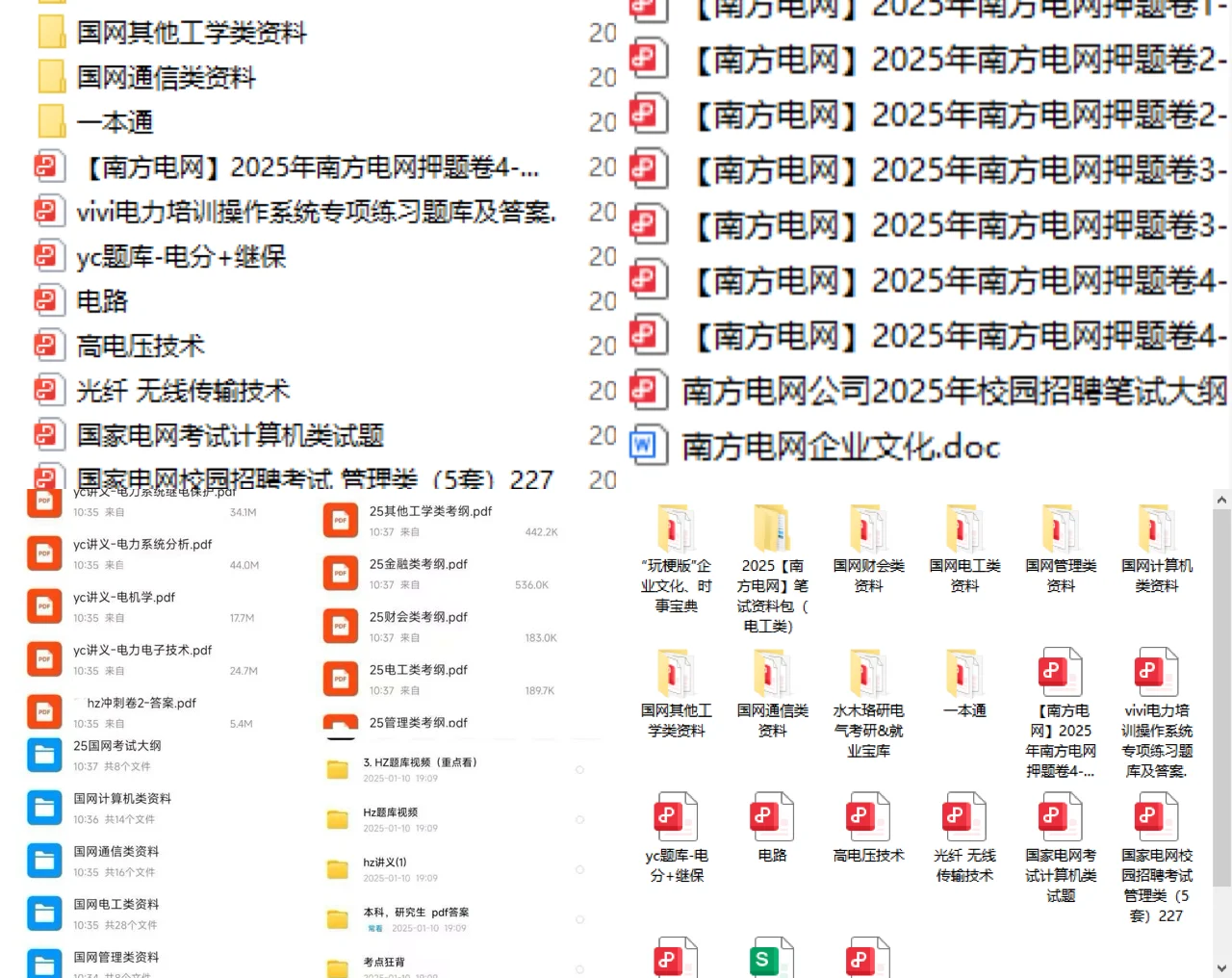The height and width of the screenshot is (978, 1232).
Task: Click the orange PDF icon for yc讲义-电力电子技术.pdf
Action: 44,659
